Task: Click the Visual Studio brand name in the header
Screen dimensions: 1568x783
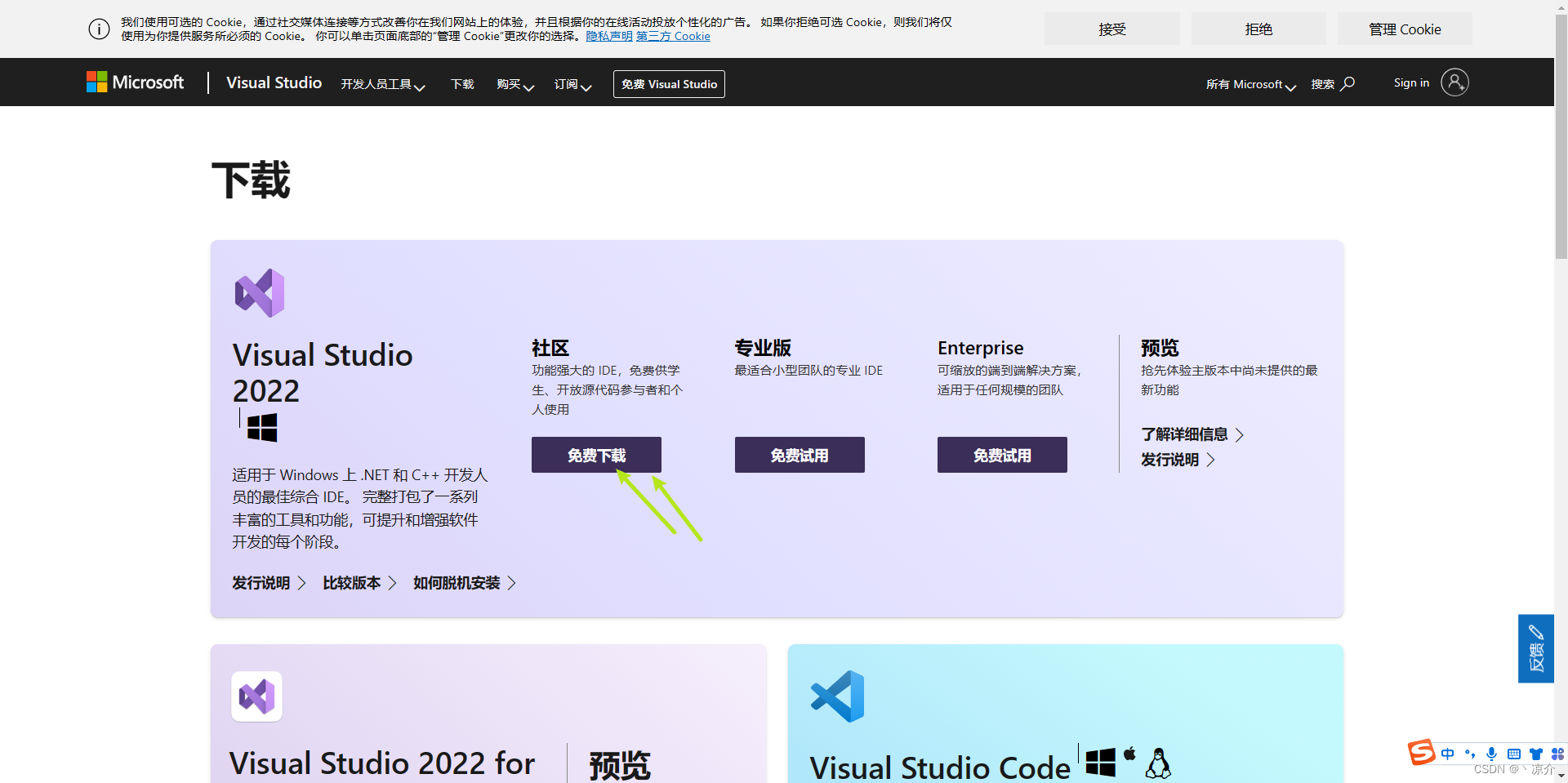Action: click(274, 82)
